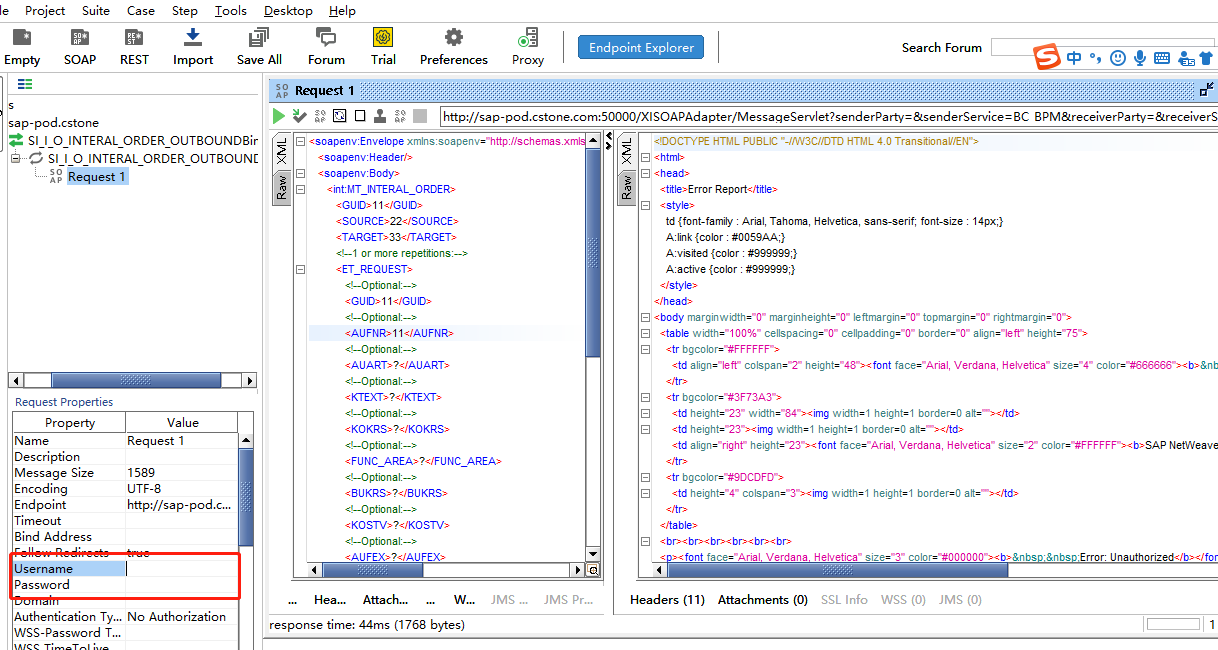Click the empty square request toolbar icon
This screenshot has width=1218, height=650.
coord(360,116)
